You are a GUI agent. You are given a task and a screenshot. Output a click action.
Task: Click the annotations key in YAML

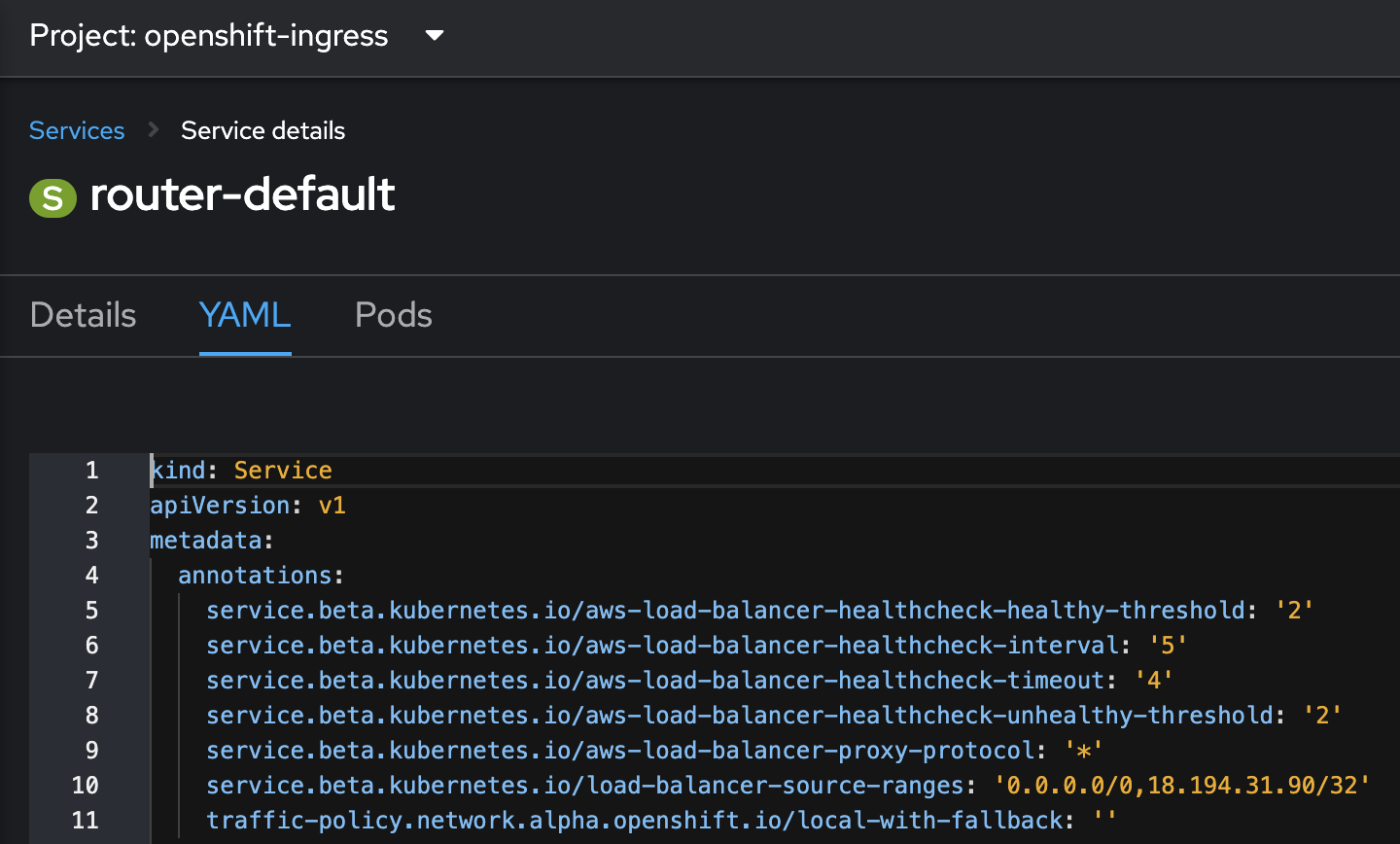(x=256, y=575)
